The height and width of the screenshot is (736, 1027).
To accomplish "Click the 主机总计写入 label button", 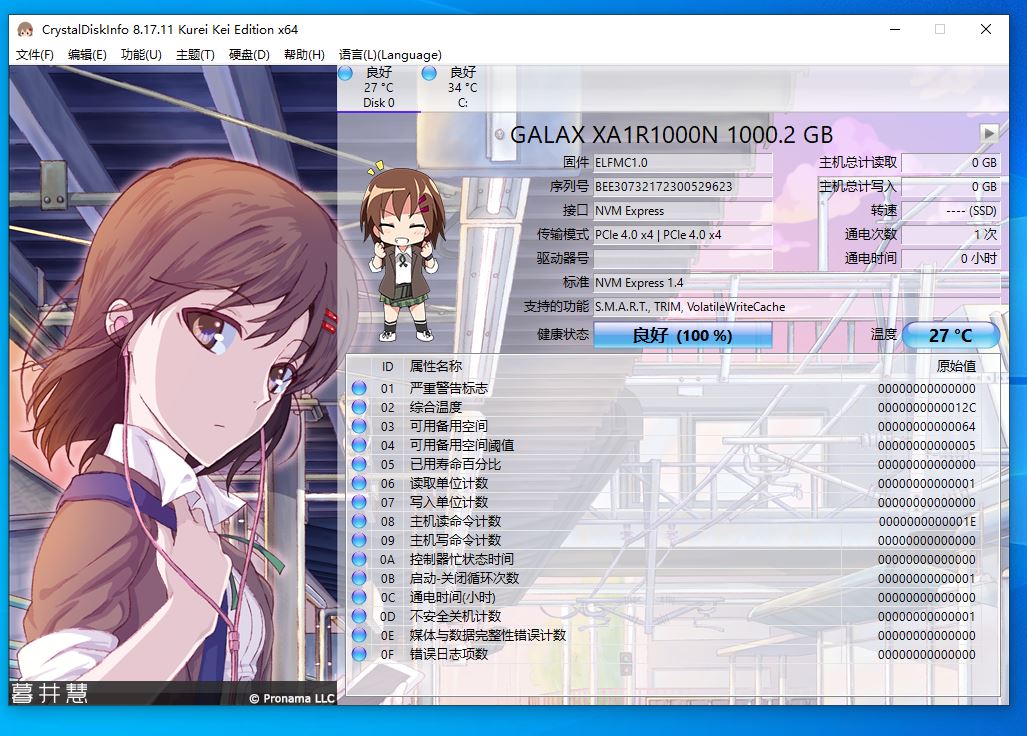I will point(857,187).
